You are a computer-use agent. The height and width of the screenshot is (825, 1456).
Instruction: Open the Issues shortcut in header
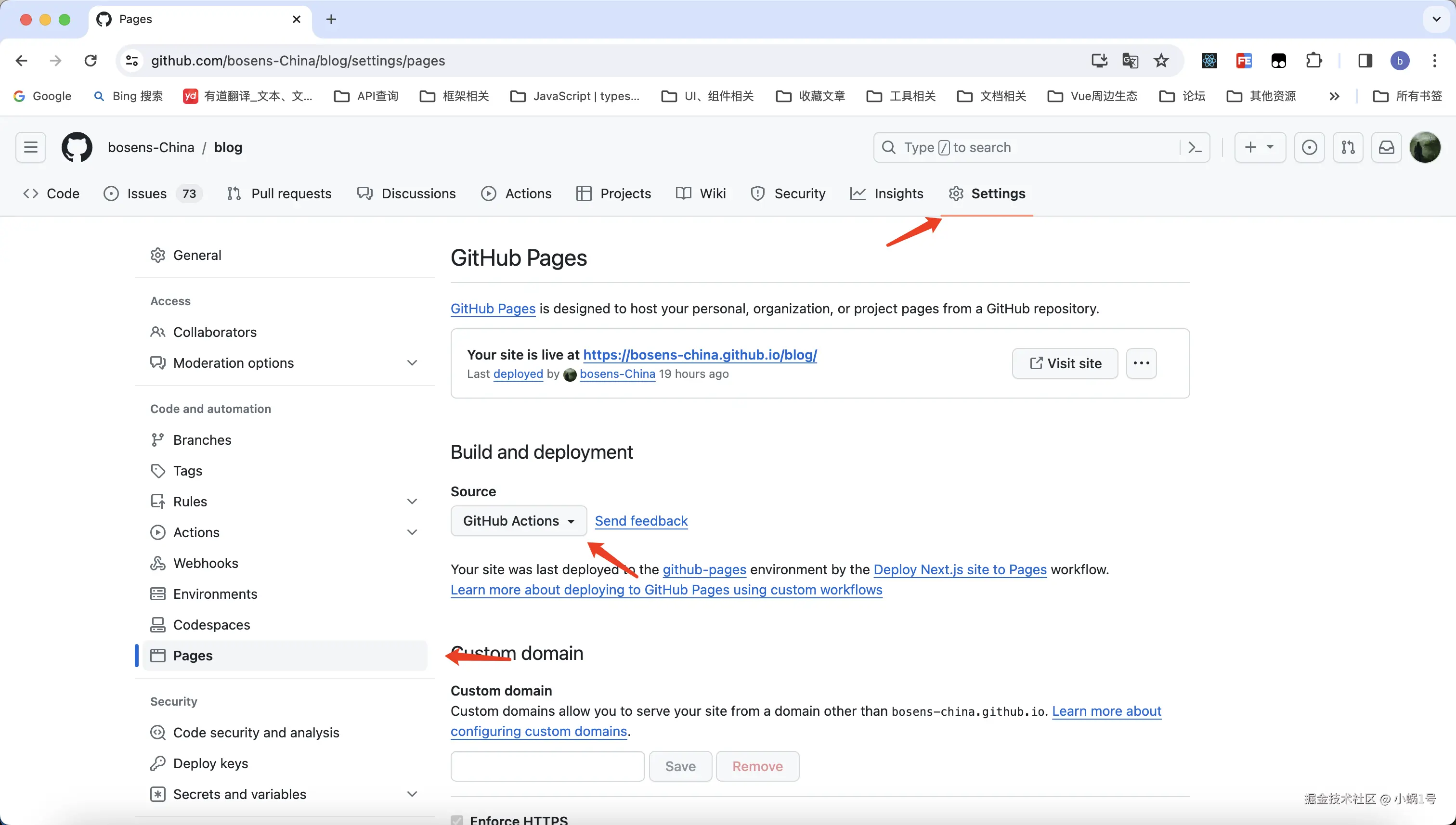[1309, 147]
